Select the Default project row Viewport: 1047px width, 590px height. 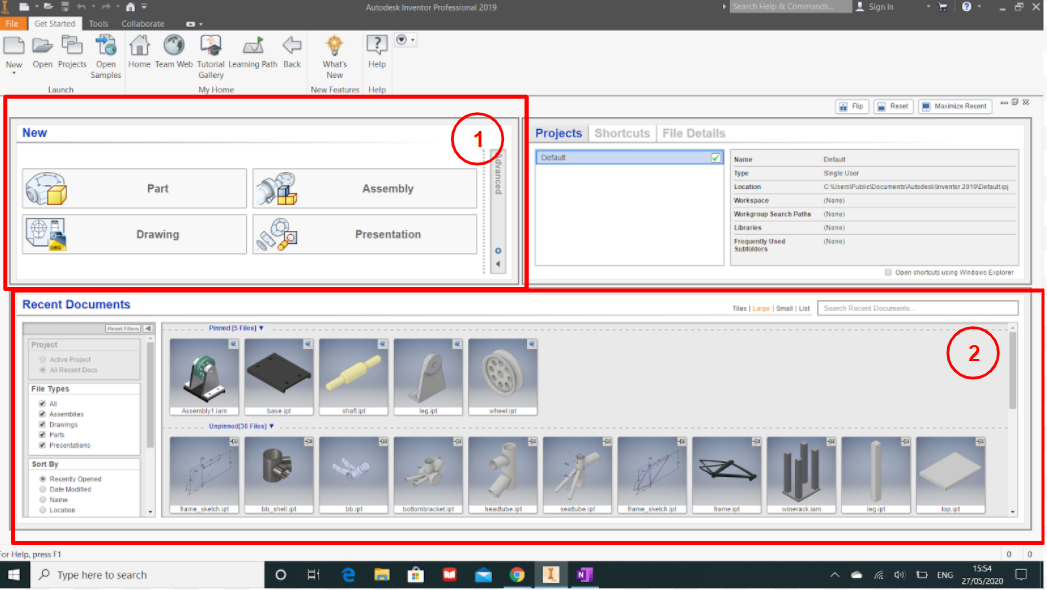(629, 158)
